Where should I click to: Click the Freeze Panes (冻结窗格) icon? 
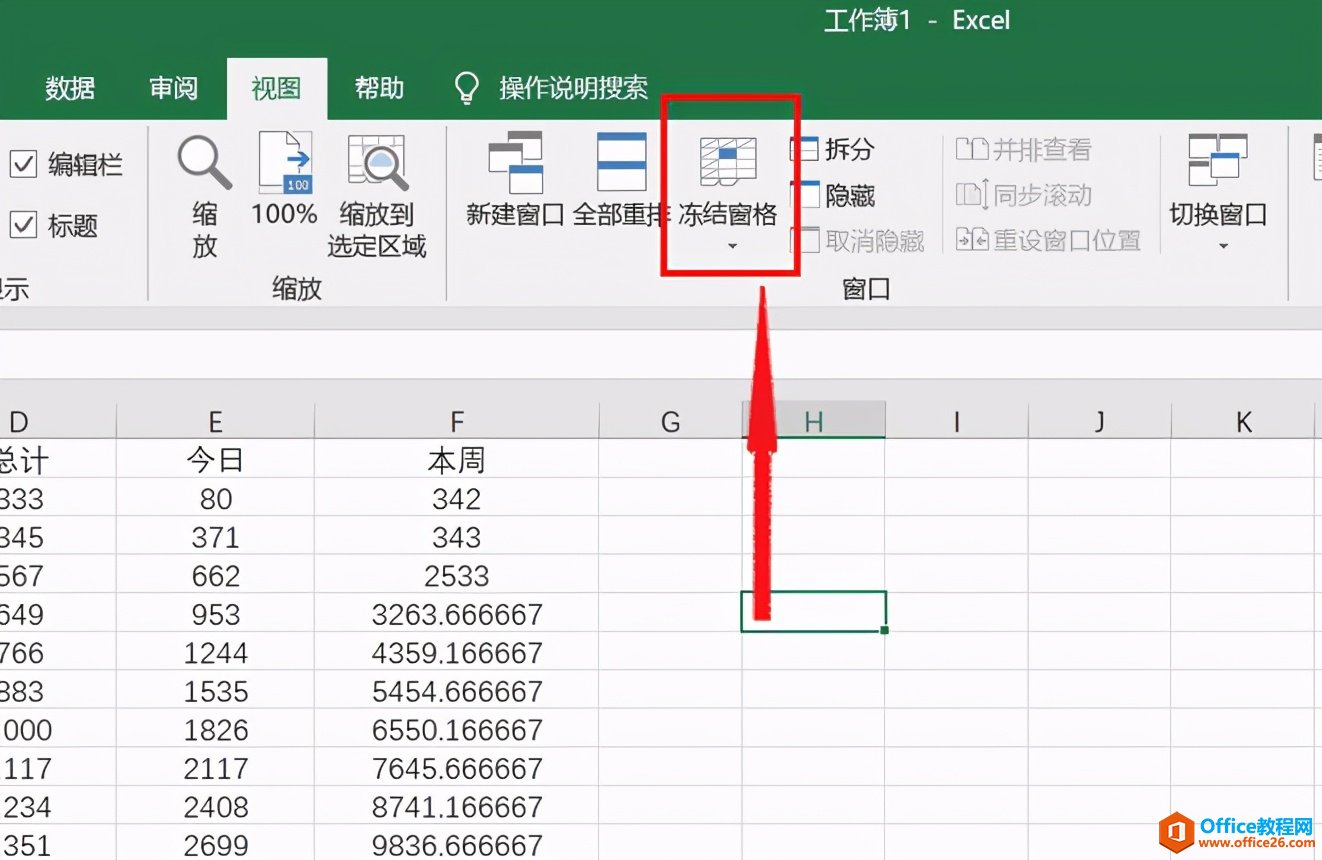tap(728, 162)
